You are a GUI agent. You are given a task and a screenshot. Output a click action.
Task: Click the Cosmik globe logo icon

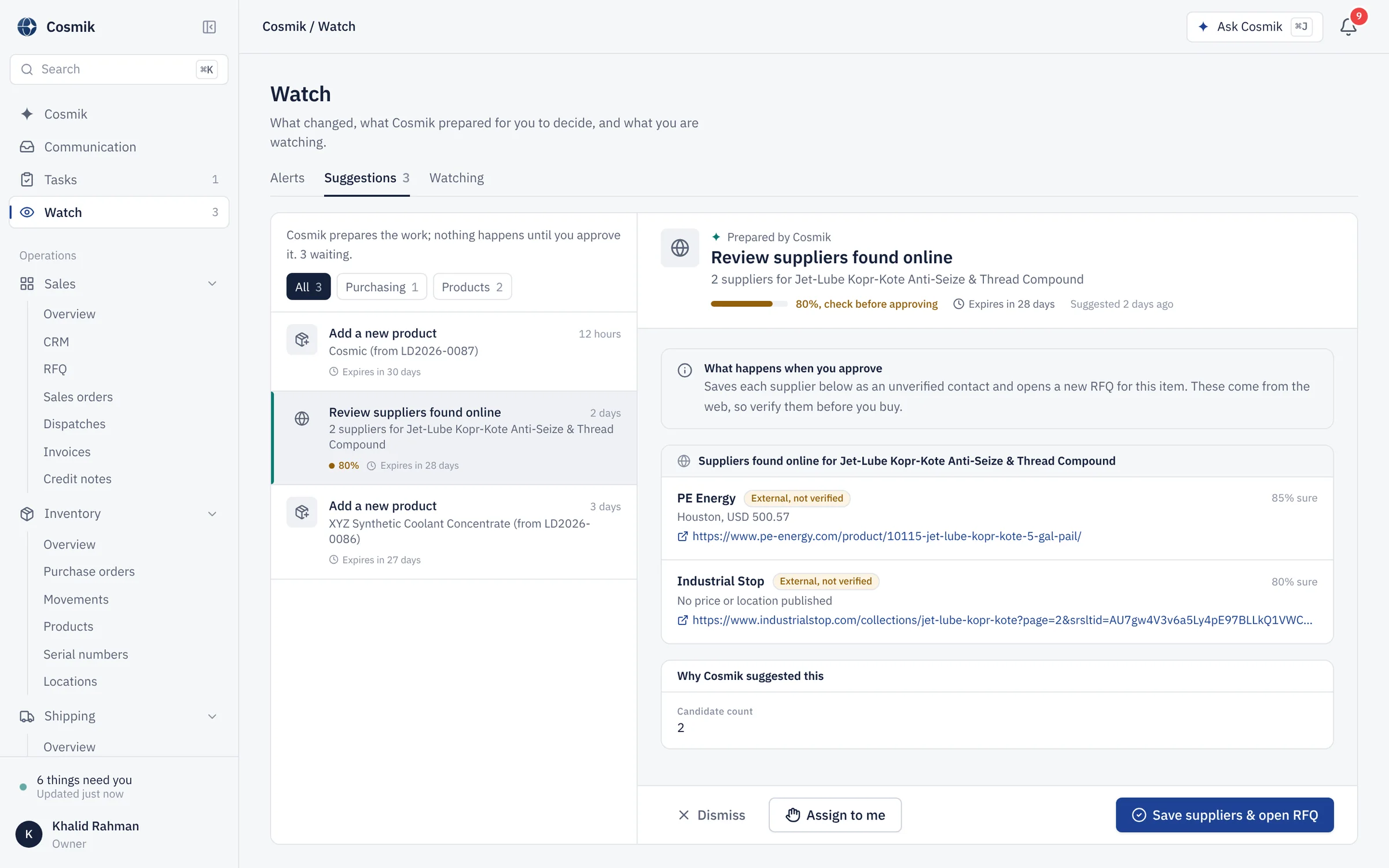pyautogui.click(x=27, y=27)
